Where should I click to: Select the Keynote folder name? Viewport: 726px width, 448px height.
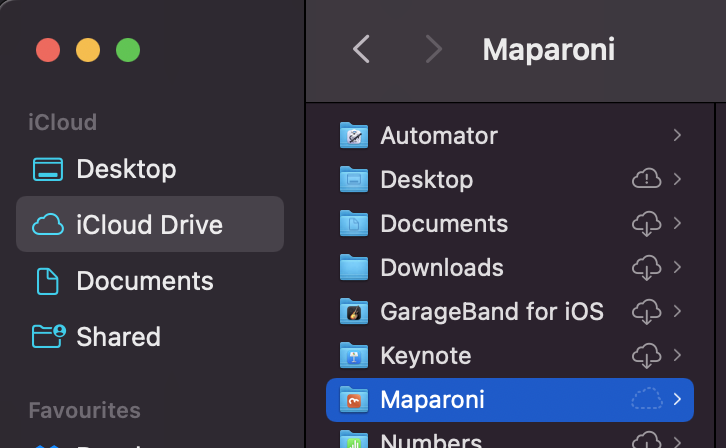coord(426,356)
